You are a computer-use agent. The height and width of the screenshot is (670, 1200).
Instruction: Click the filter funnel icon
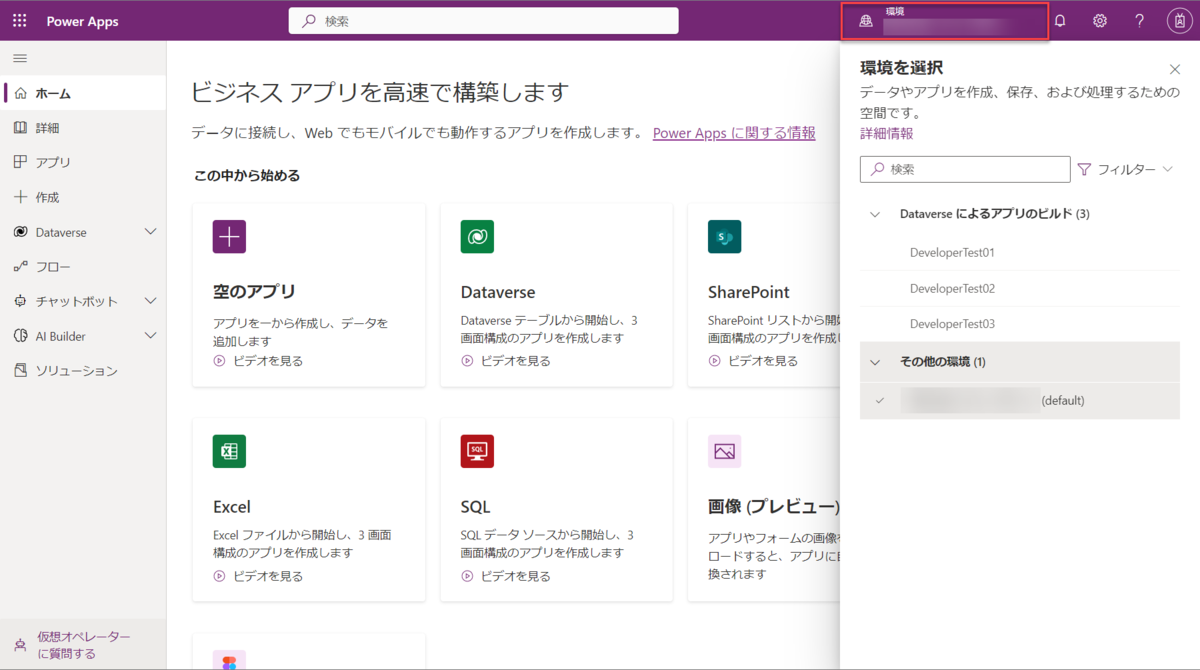pos(1084,170)
